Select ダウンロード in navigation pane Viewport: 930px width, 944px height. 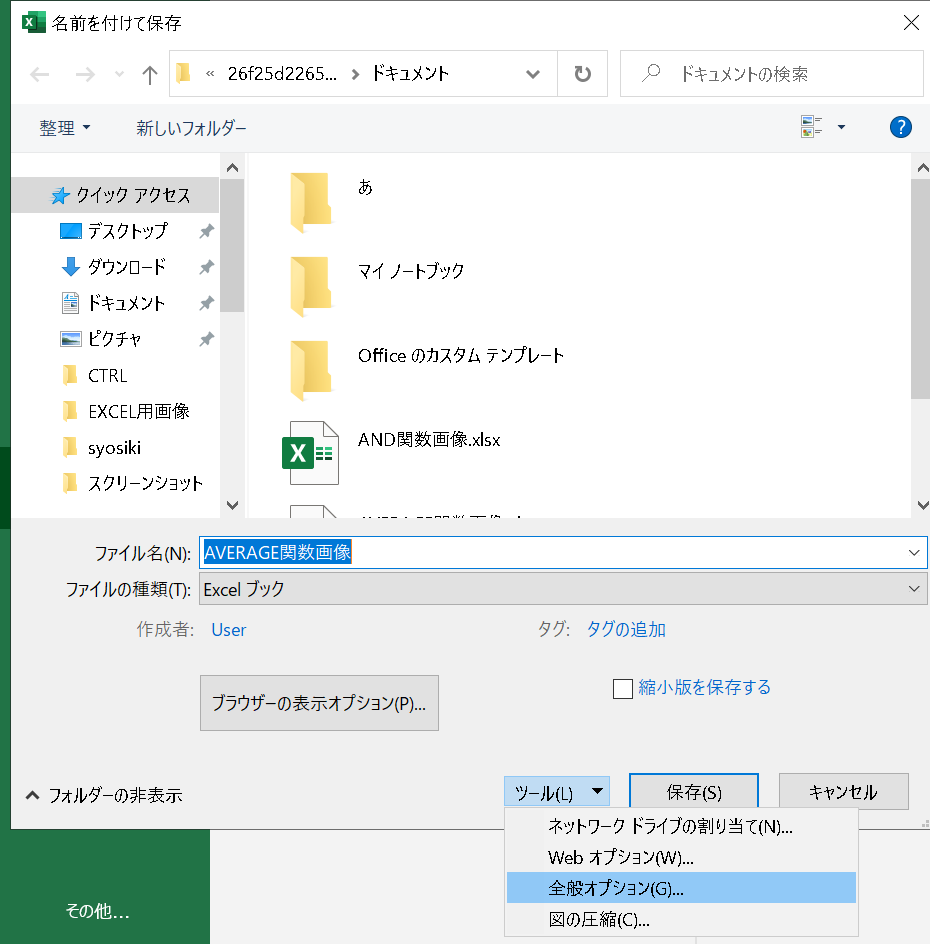113,267
